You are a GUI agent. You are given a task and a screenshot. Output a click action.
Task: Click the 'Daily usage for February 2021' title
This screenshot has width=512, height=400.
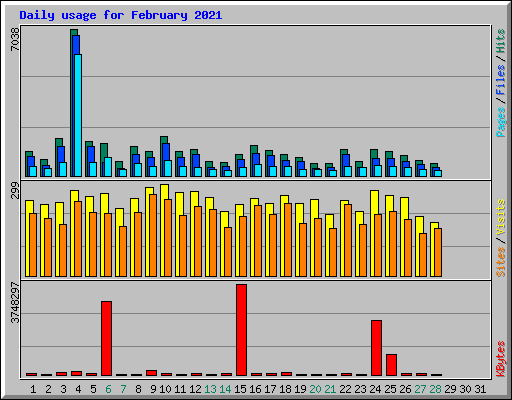click(121, 15)
